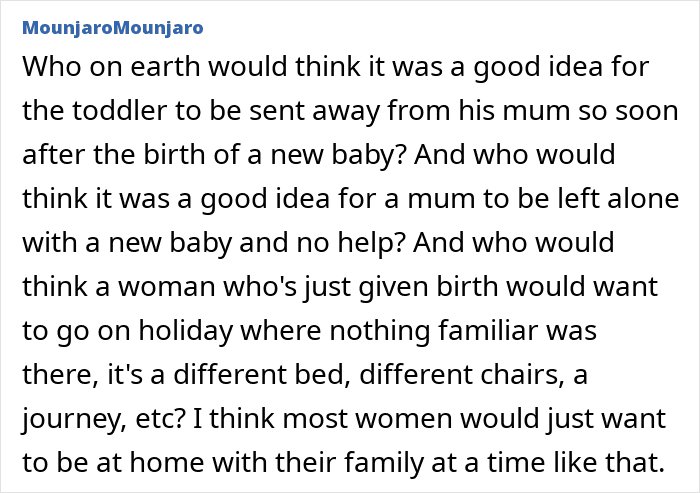700x493 pixels.
Task: Click the words 'to go on holiday'
Action: click(128, 331)
